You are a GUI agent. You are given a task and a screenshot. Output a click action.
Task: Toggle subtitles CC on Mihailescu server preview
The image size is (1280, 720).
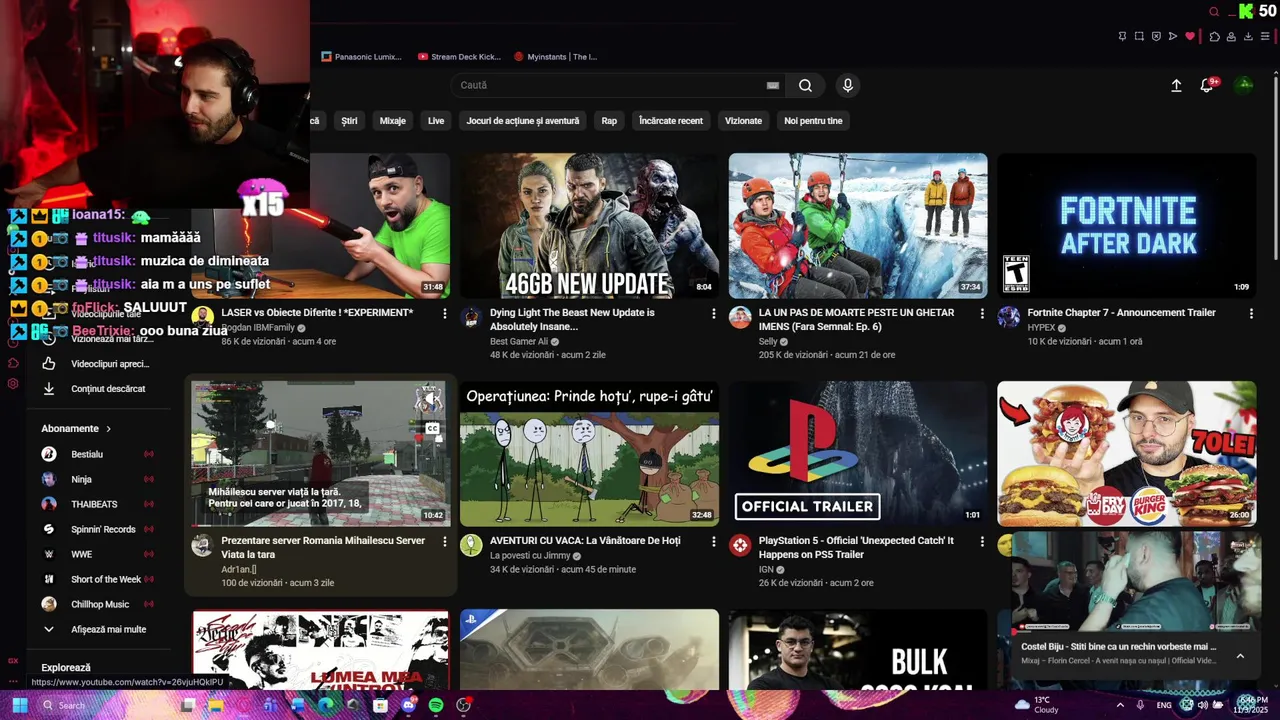[x=432, y=429]
